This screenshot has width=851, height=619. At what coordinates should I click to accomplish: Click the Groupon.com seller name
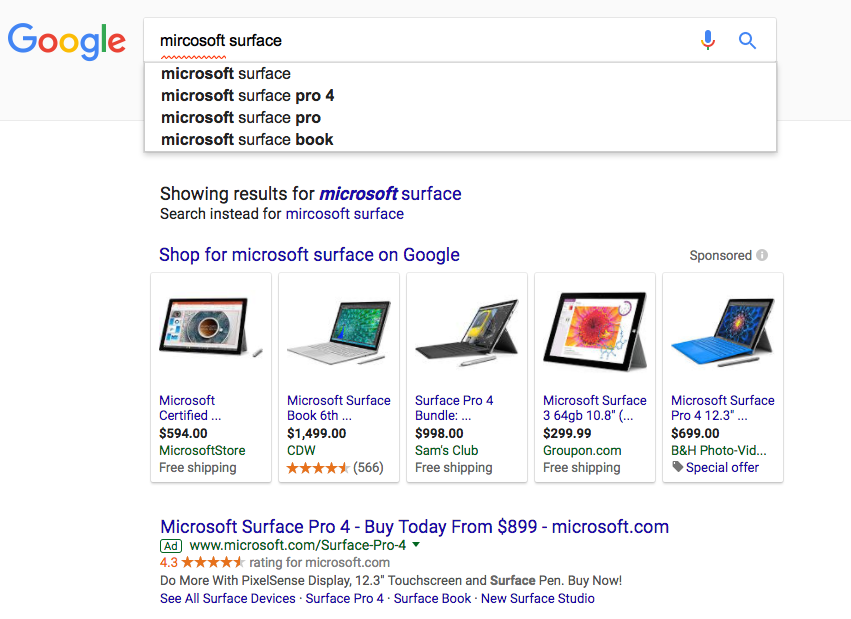(x=582, y=450)
